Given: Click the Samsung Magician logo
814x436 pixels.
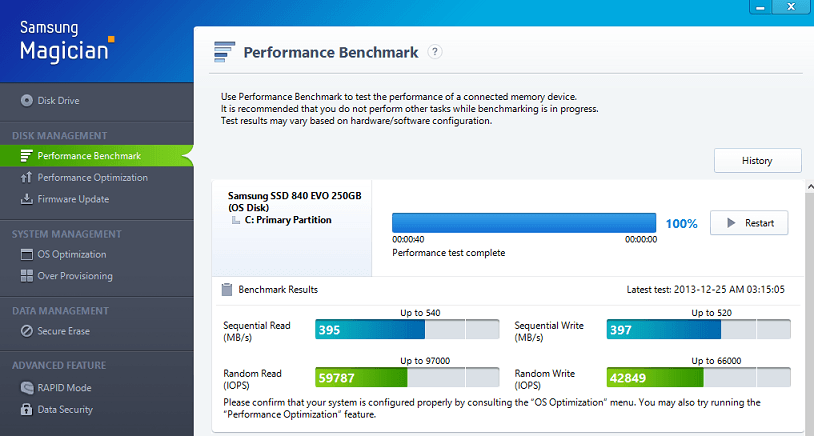Looking at the screenshot, I should (66, 40).
